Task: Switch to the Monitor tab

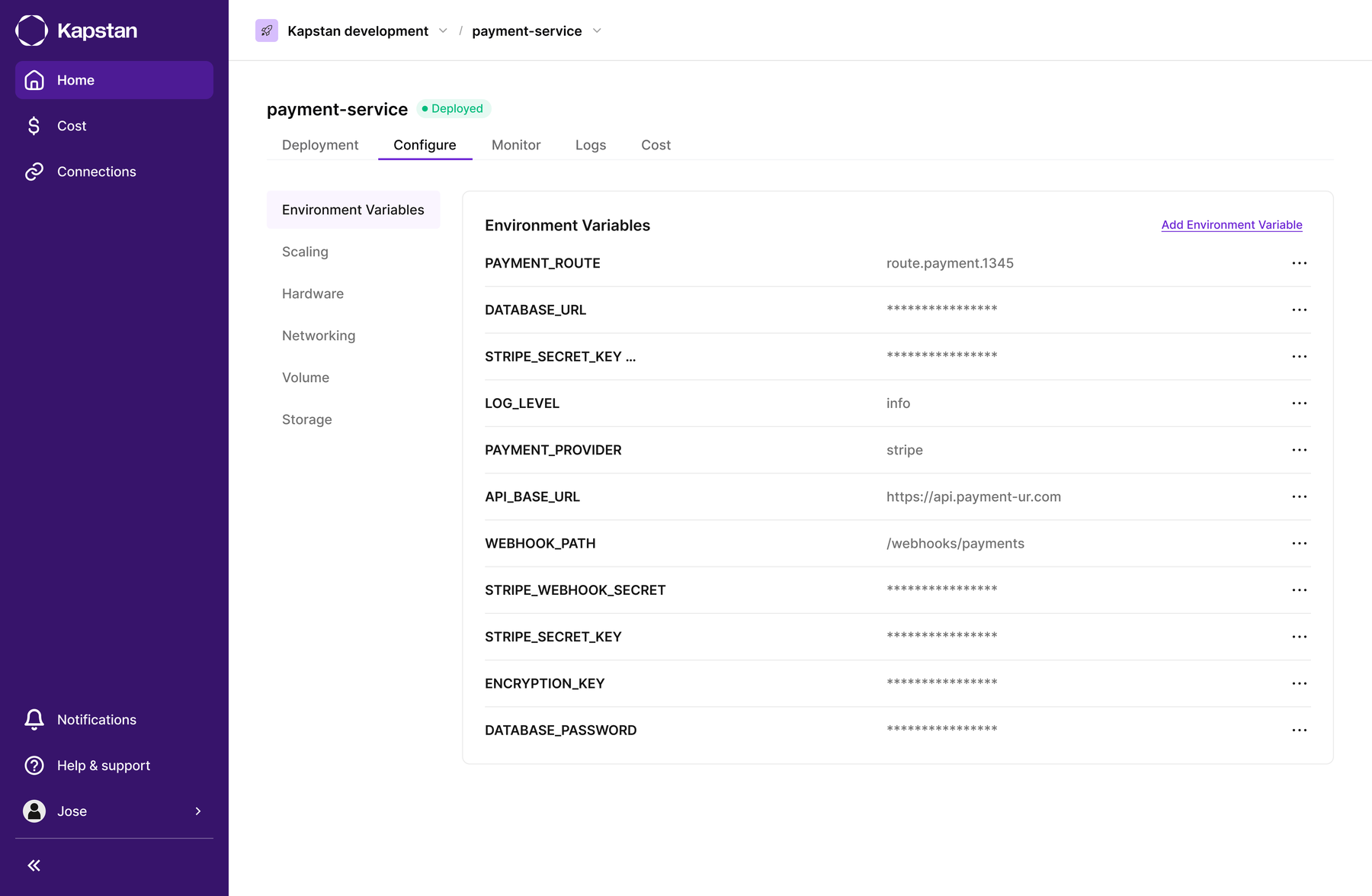Action: point(516,145)
